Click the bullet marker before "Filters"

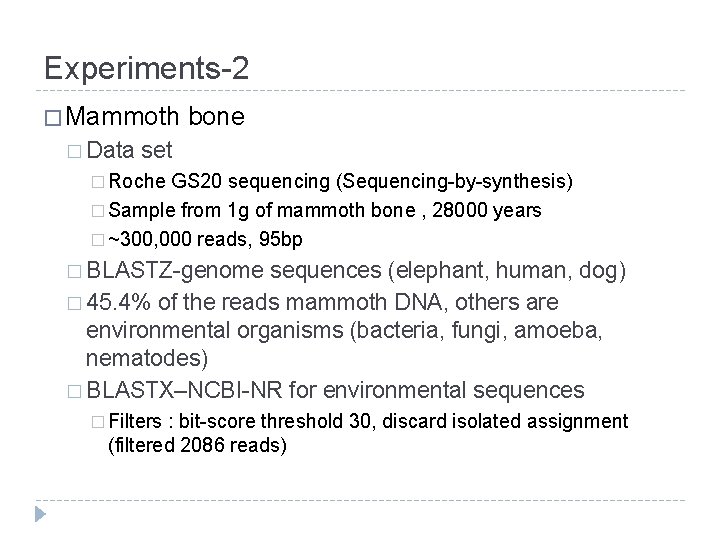97,422
